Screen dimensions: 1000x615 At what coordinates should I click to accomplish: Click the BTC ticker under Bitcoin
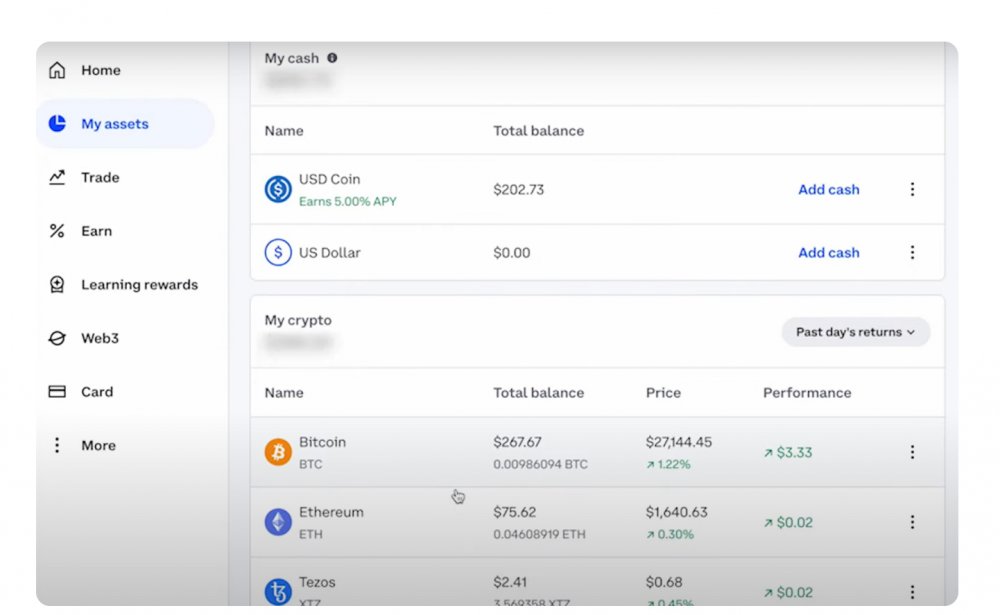311,464
